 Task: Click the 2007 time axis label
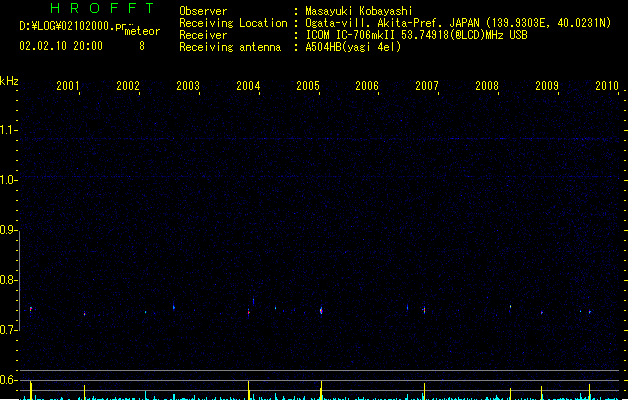[427, 85]
